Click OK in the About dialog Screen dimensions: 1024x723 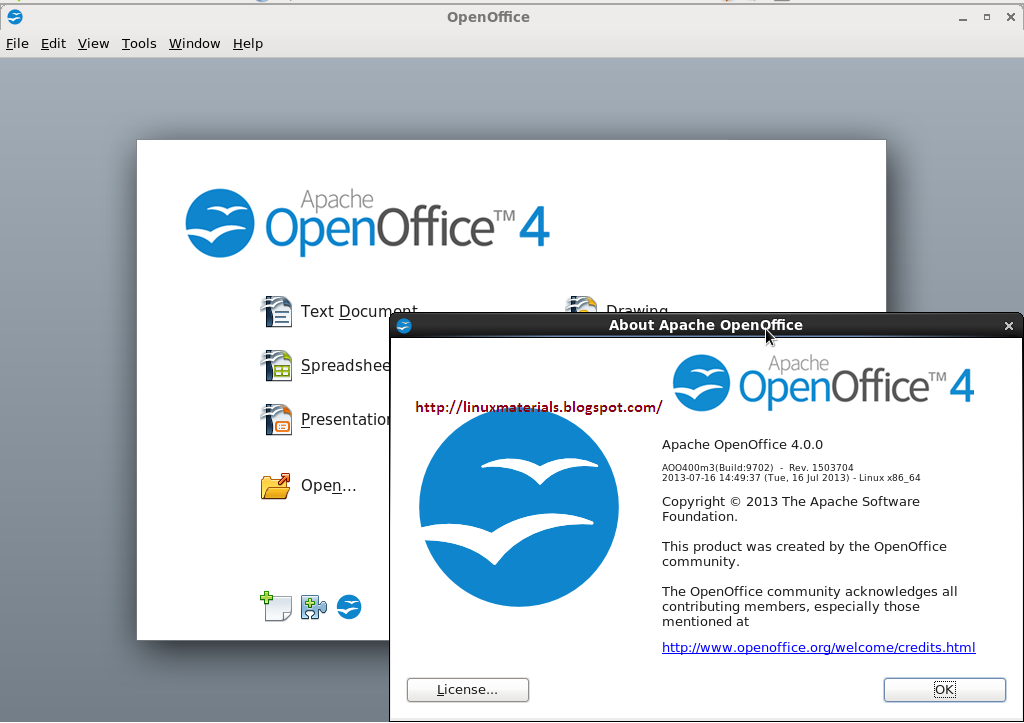coord(944,690)
